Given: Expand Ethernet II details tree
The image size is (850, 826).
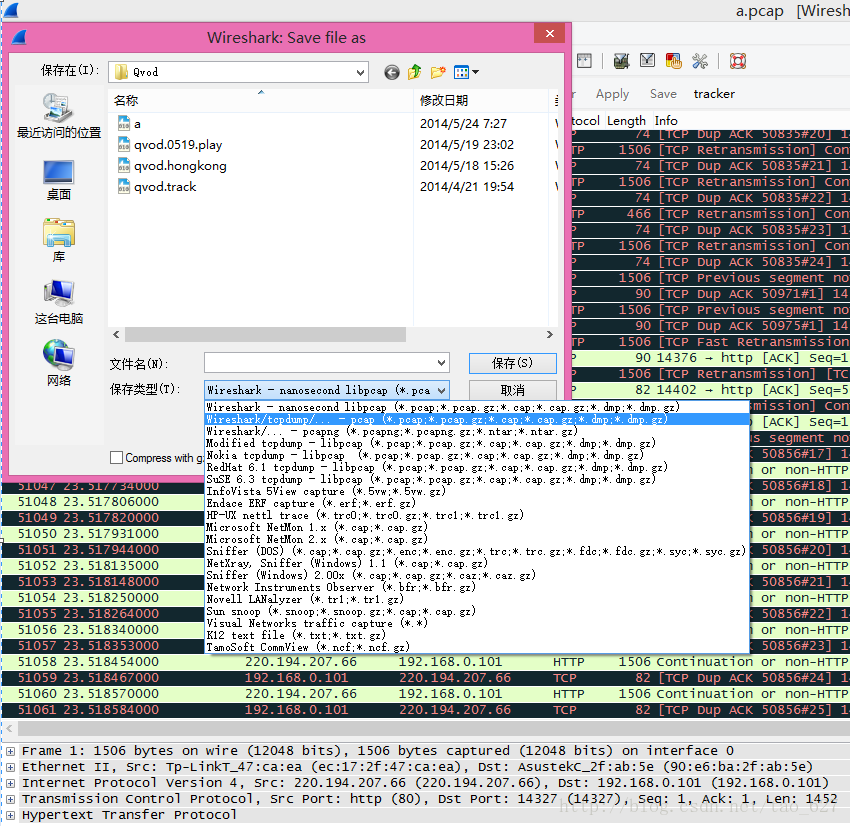Looking at the screenshot, I should click(x=10, y=767).
